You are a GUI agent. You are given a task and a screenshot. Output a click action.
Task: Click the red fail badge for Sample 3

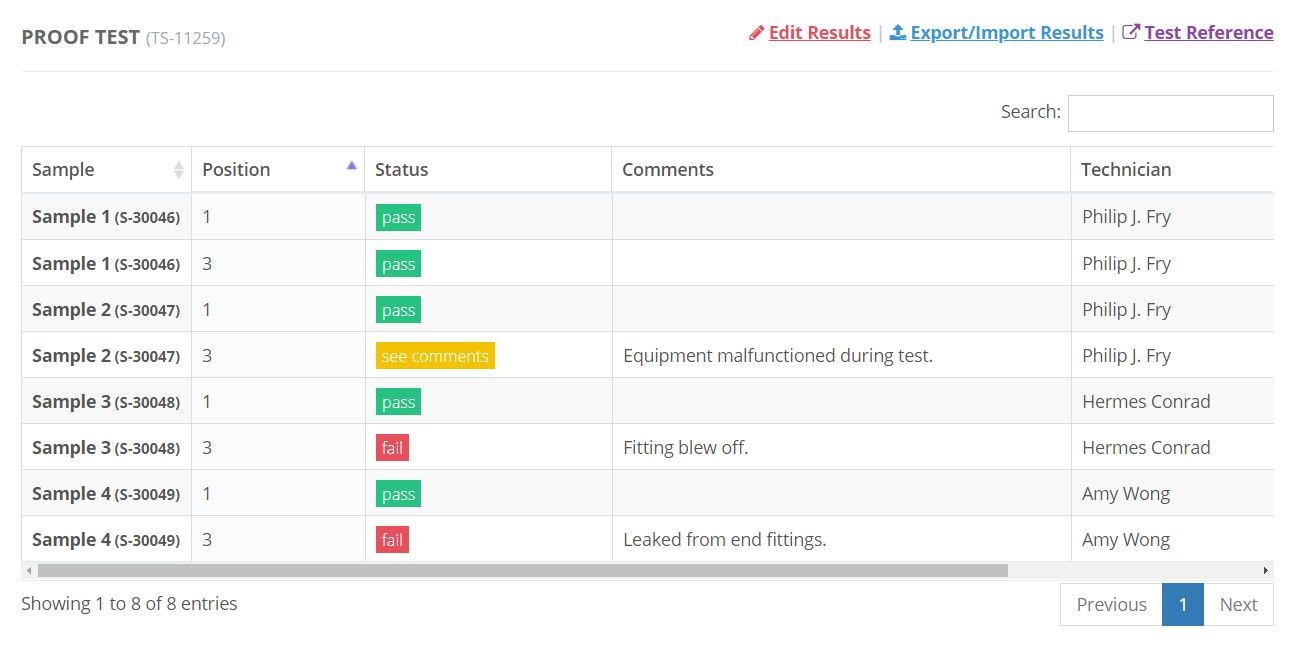(x=392, y=448)
